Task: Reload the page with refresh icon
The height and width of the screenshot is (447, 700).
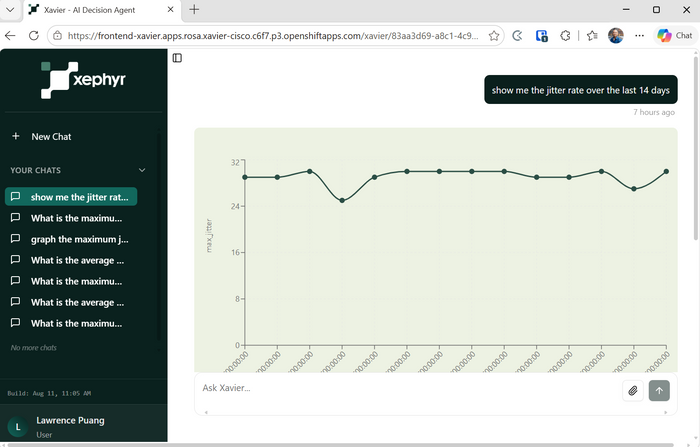Action: point(33,36)
